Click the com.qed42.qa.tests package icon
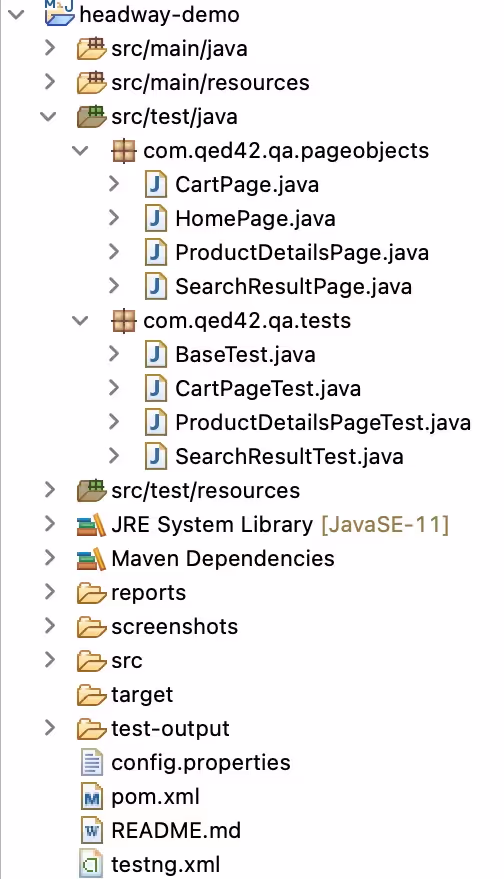504x879 pixels. (123, 321)
